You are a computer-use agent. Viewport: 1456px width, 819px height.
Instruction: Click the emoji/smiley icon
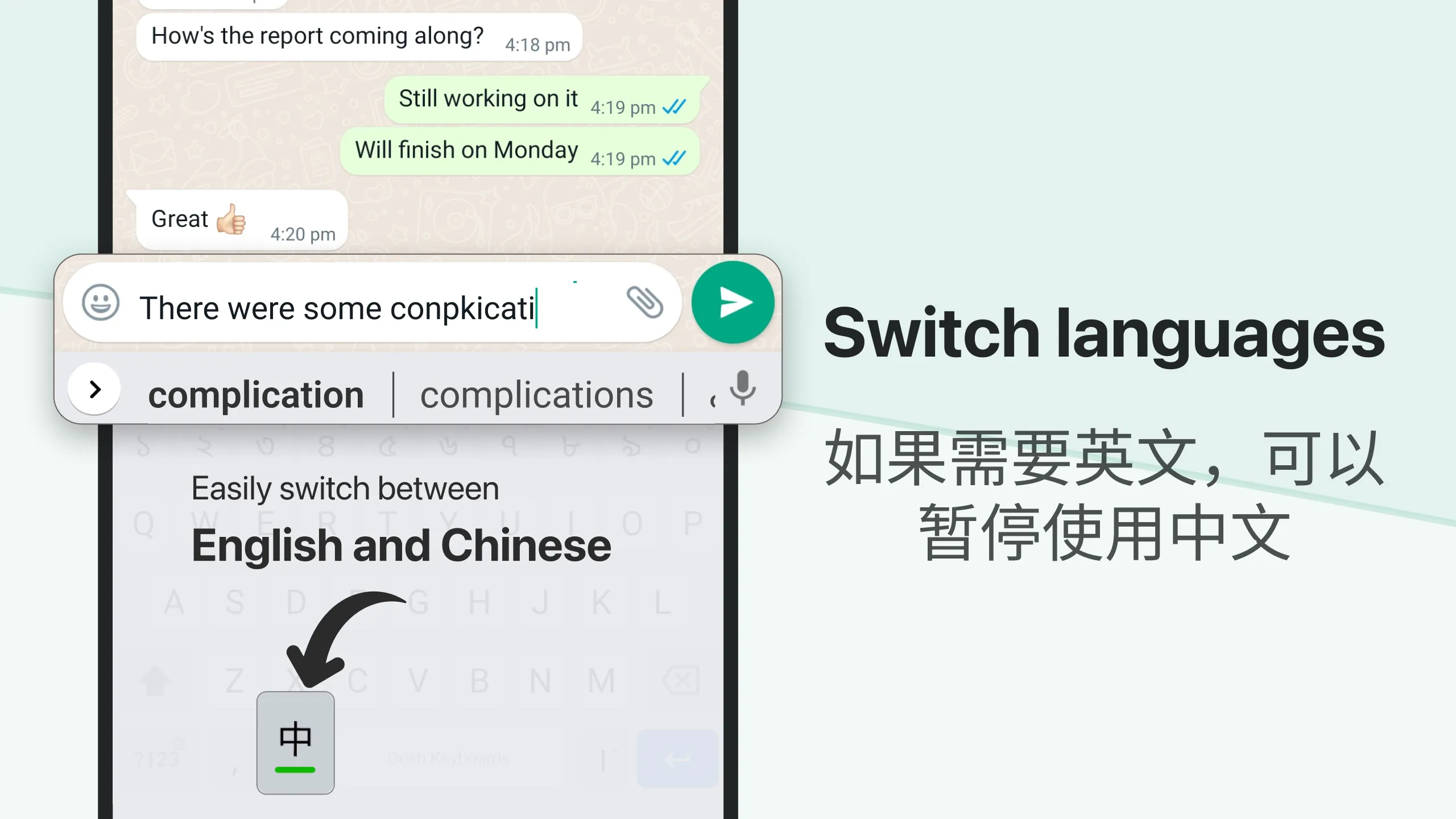click(99, 303)
